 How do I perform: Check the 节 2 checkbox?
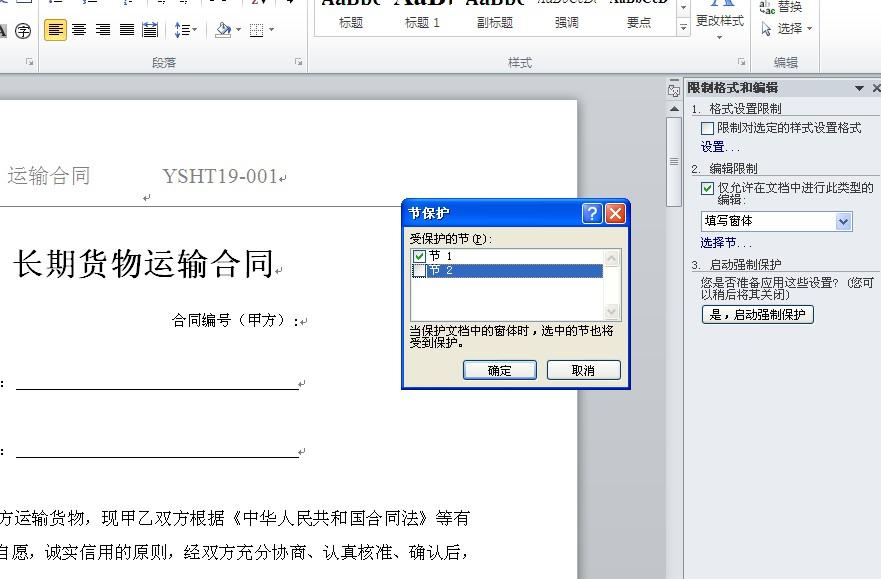[419, 271]
